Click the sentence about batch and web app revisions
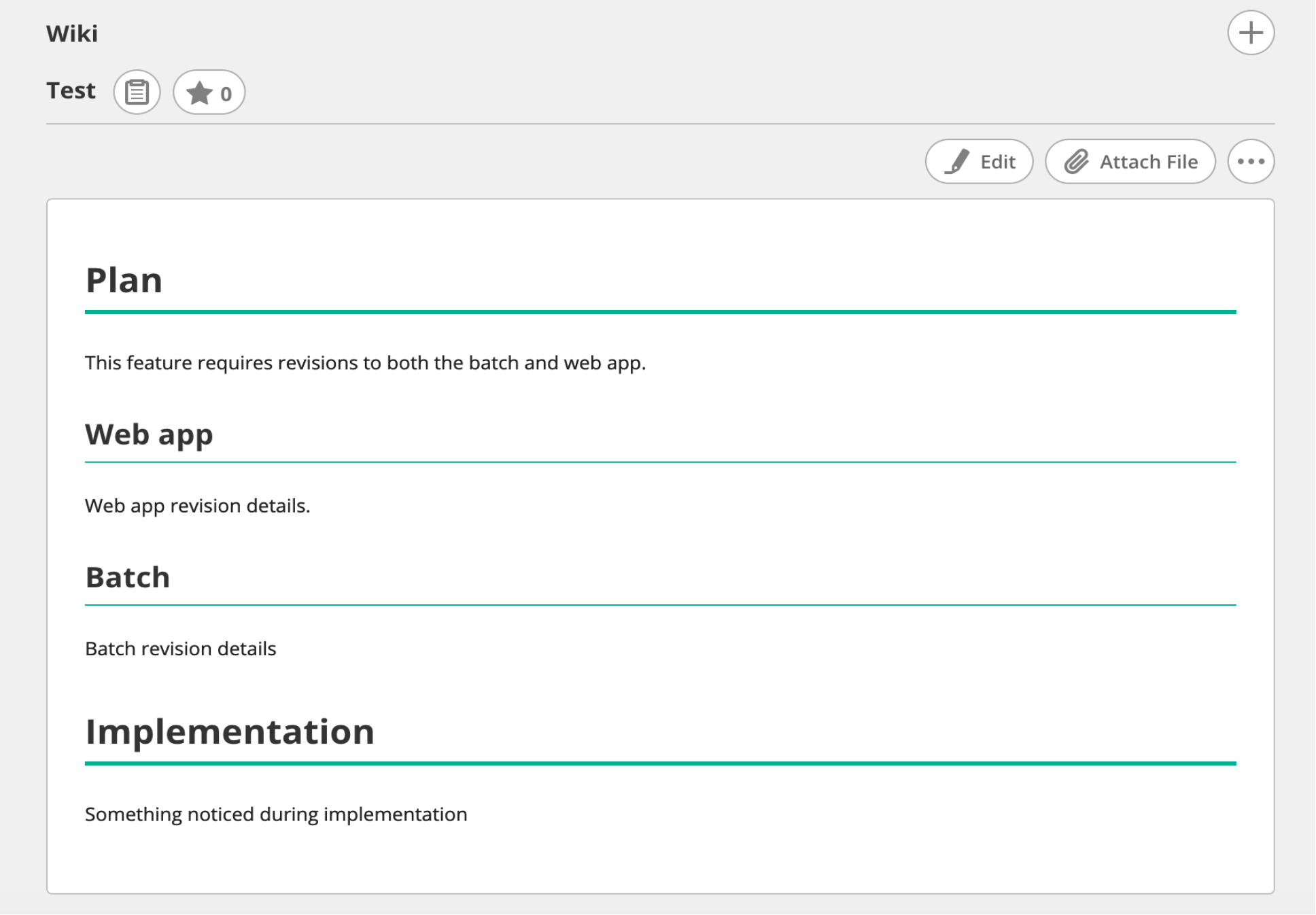Screen dimensions: 1316x915 [x=365, y=363]
